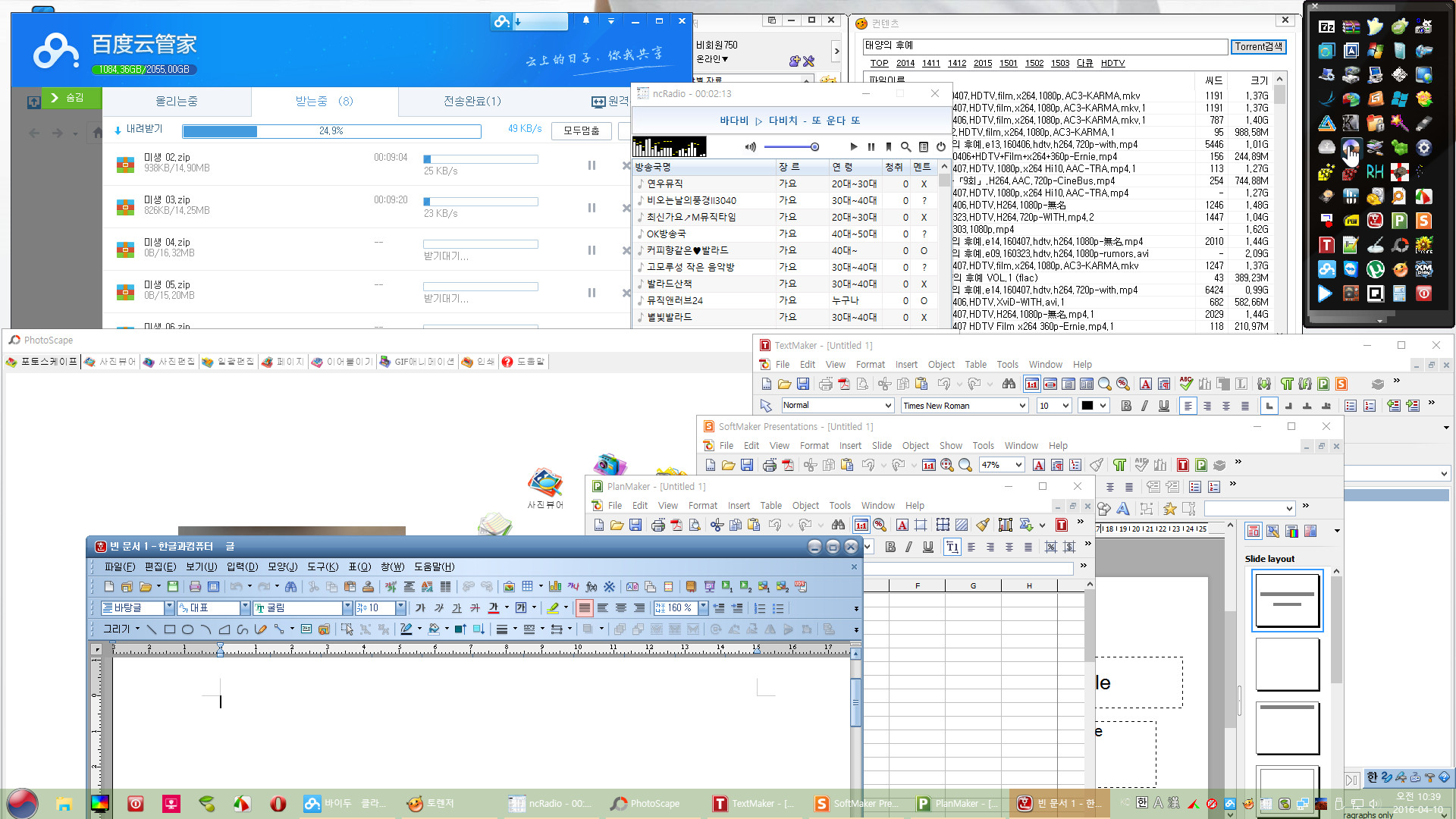Image resolution: width=1456 pixels, height=819 pixels.
Task: Click 1:1 actual size icon in PlanMaker
Action: pos(861,525)
